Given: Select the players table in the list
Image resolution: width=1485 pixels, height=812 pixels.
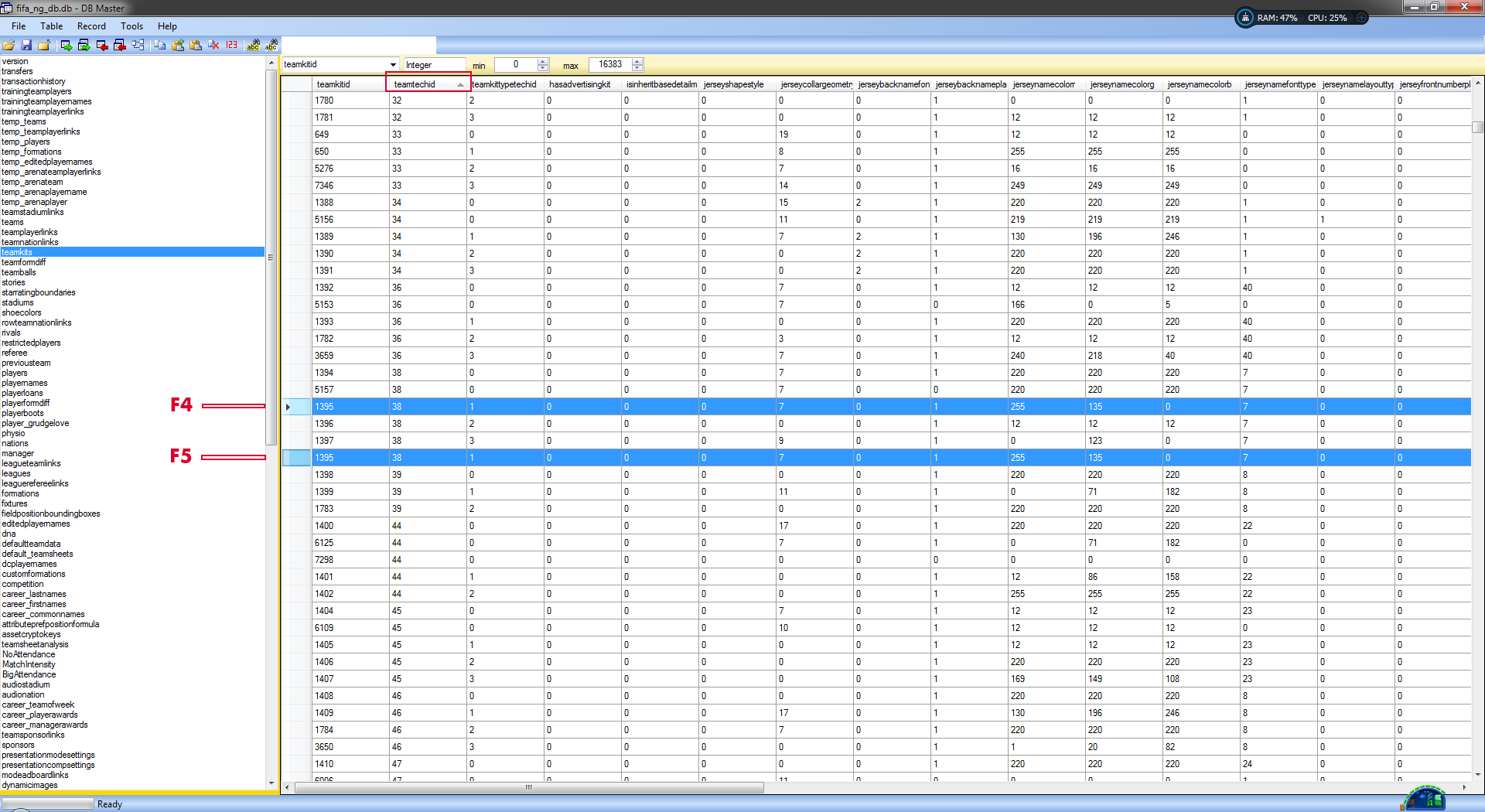Looking at the screenshot, I should (x=15, y=374).
